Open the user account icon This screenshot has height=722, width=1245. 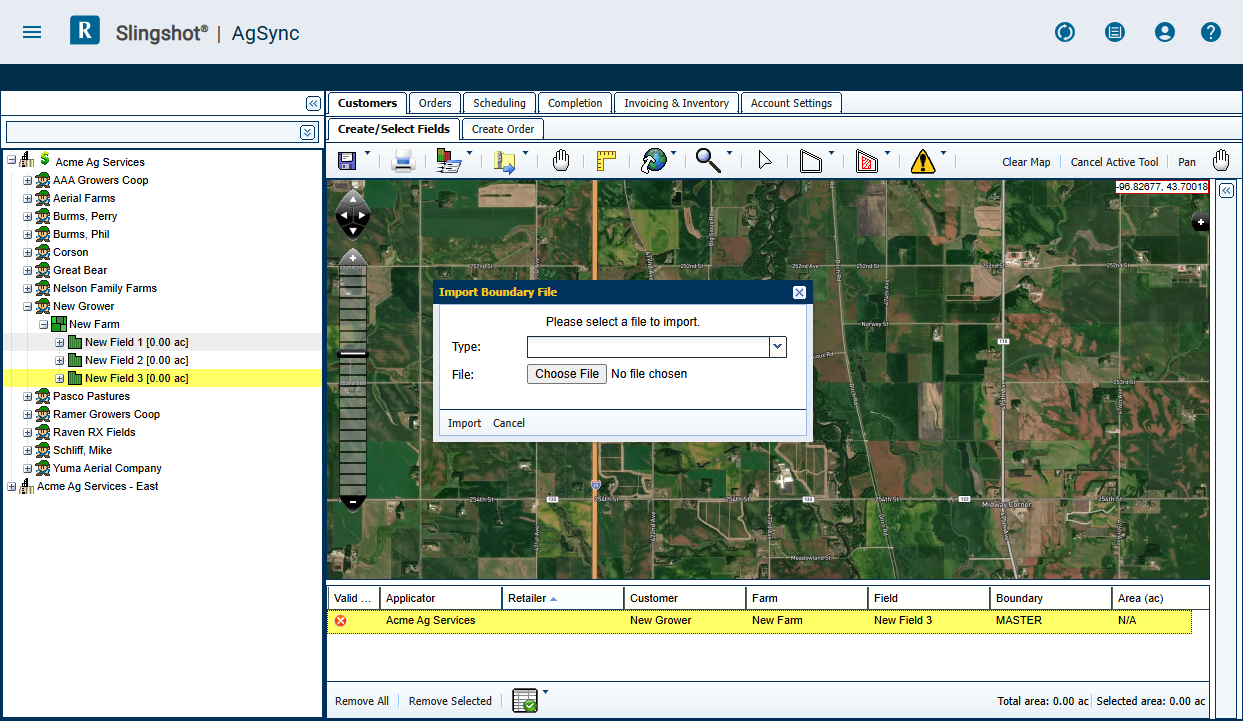[1164, 32]
